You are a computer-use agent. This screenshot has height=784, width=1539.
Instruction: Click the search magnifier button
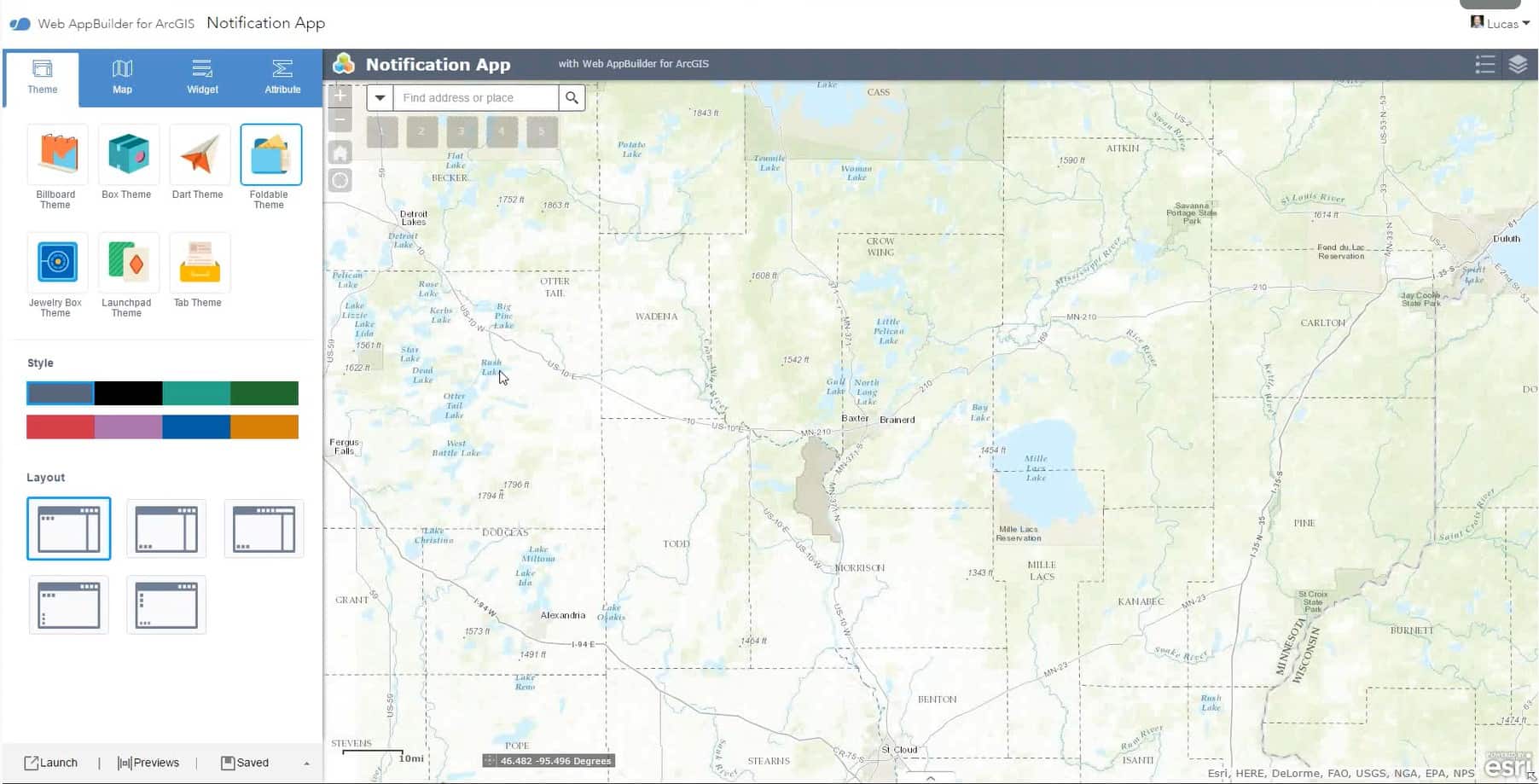click(572, 98)
